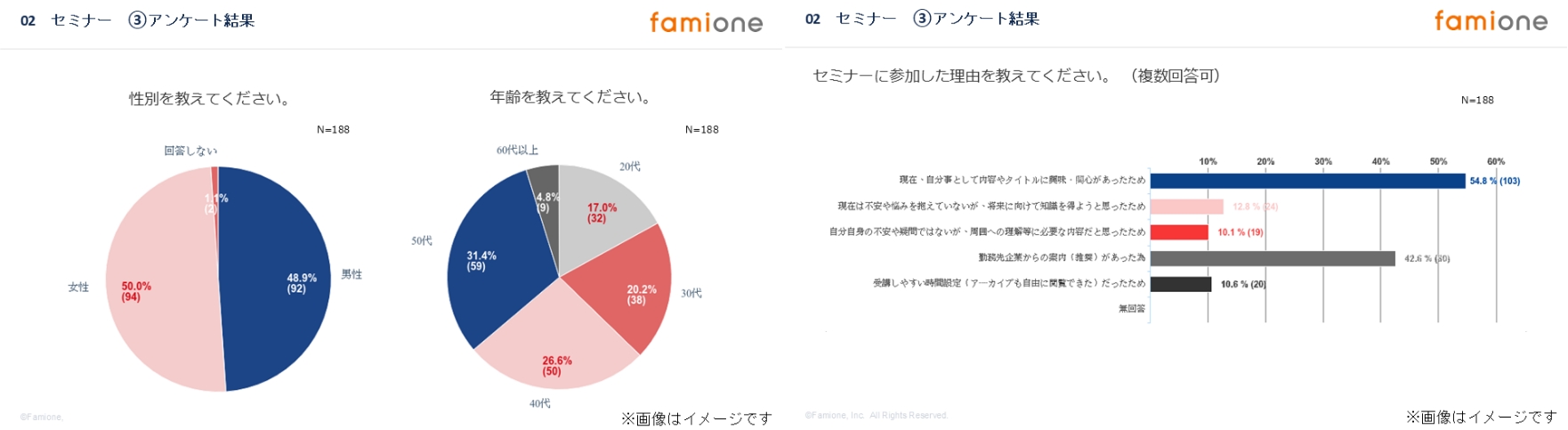Screen dimensions: 1568x430
Task: Click the navy 54.8% (103) bar
Action: (1306, 181)
